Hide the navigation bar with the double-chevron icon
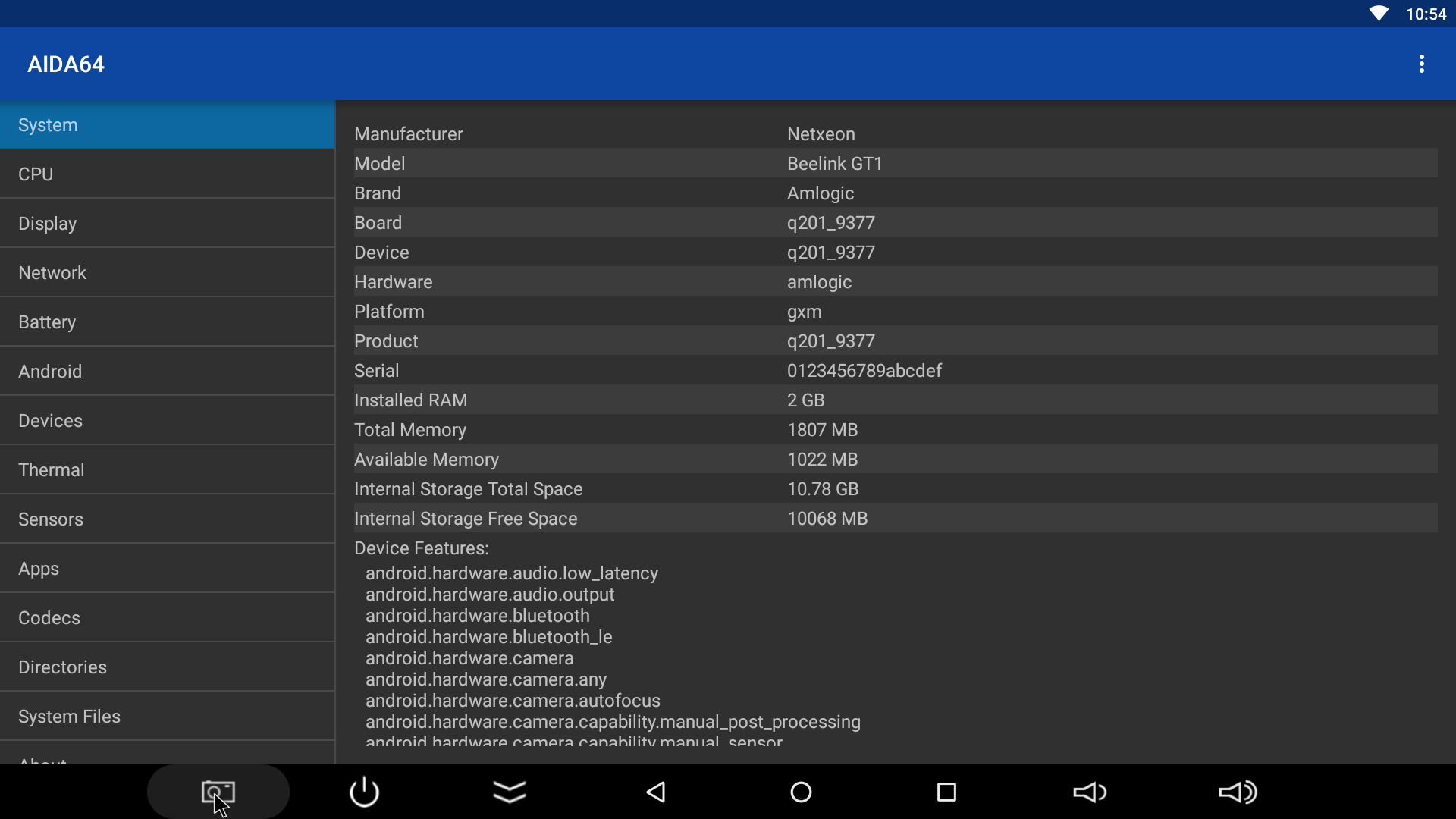This screenshot has height=819, width=1456. coord(510,792)
